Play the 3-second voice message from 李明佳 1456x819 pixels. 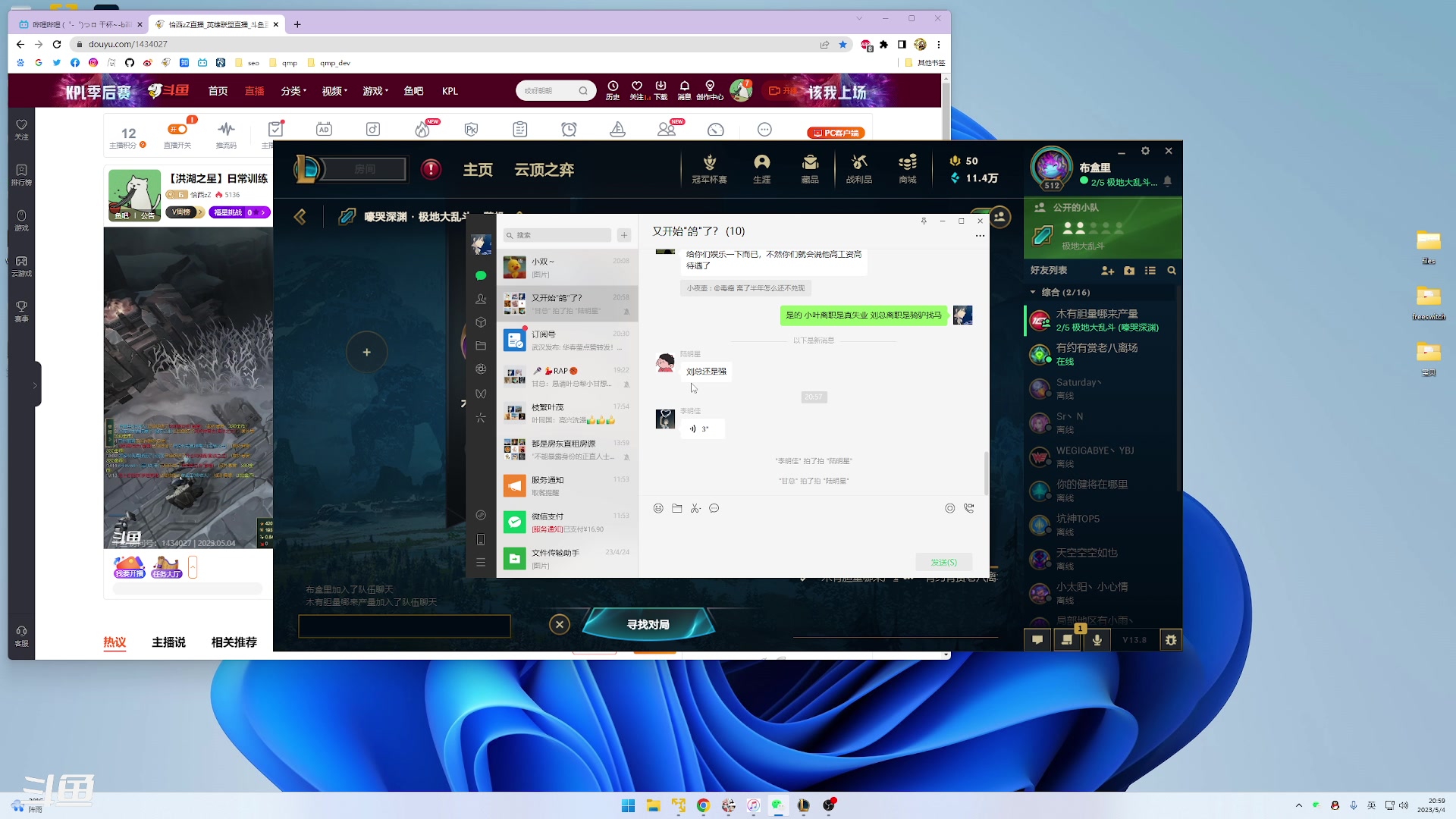(x=702, y=429)
